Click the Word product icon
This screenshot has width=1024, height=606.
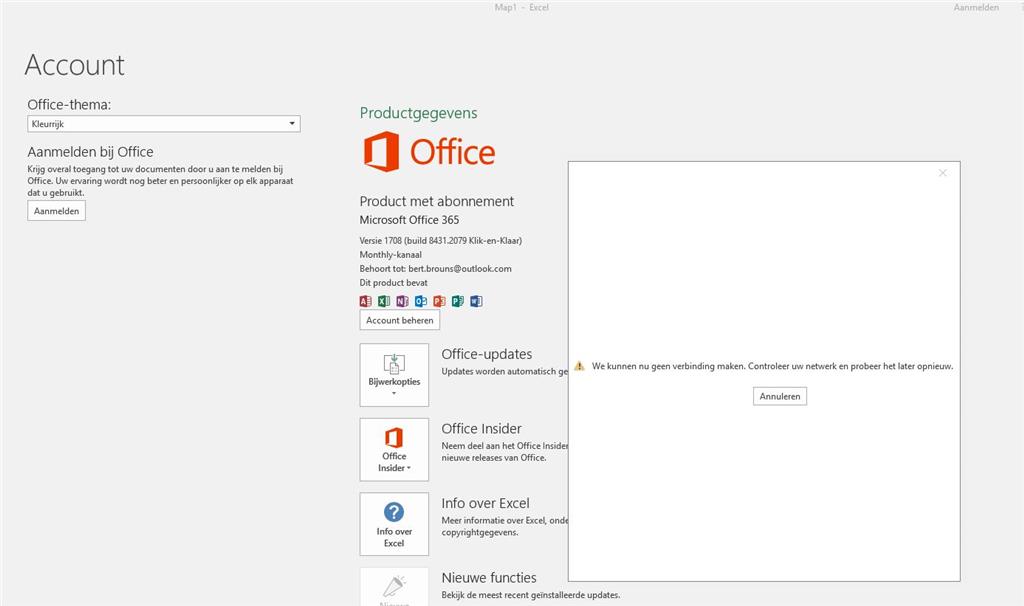tap(476, 301)
